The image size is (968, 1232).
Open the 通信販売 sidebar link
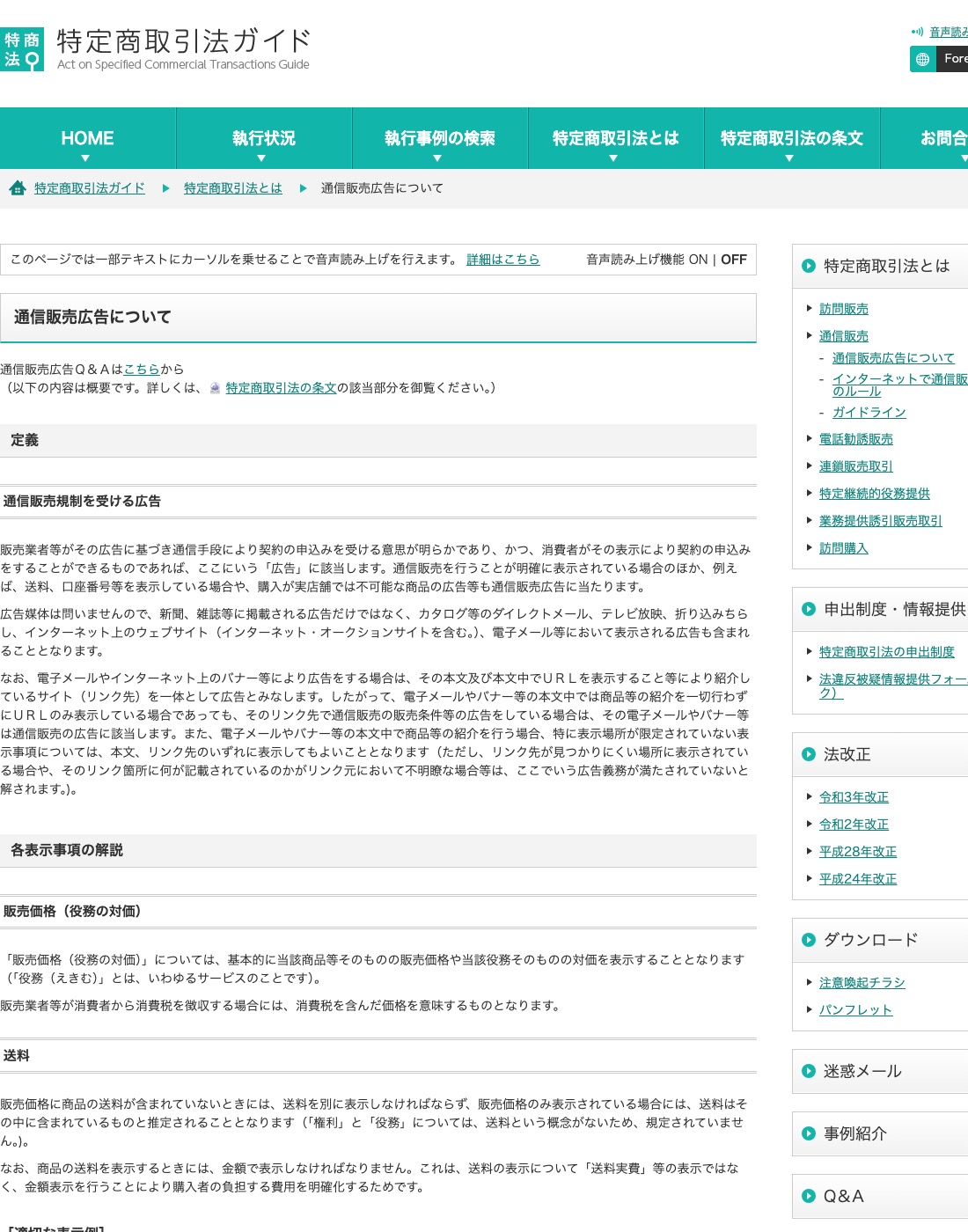coord(844,336)
